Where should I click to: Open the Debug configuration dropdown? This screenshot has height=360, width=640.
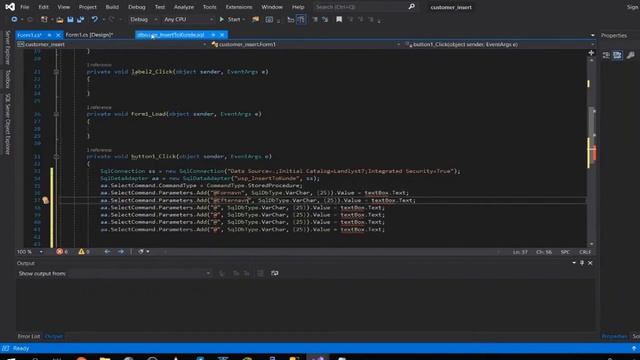coord(143,19)
